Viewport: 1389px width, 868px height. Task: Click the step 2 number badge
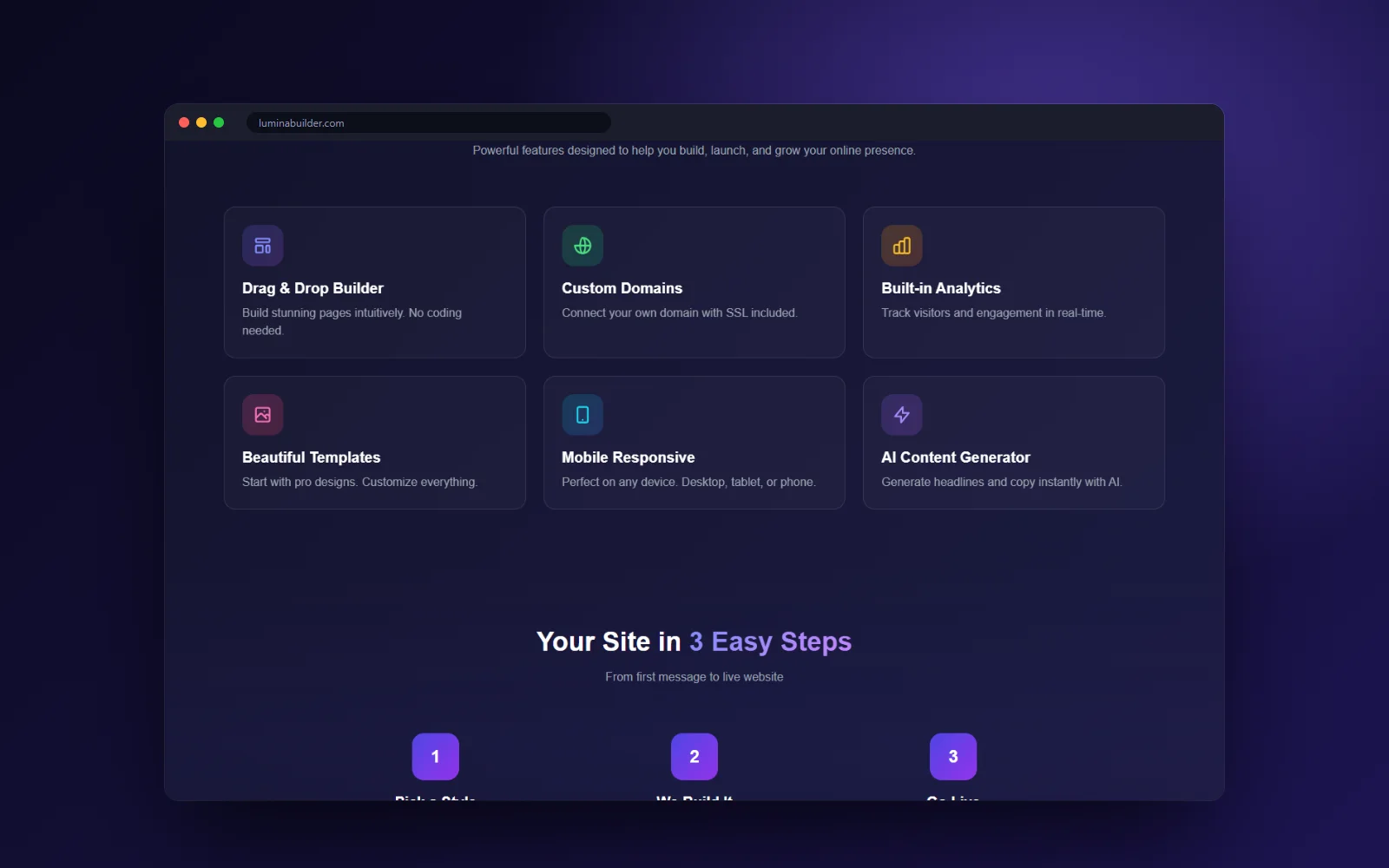pyautogui.click(x=694, y=757)
